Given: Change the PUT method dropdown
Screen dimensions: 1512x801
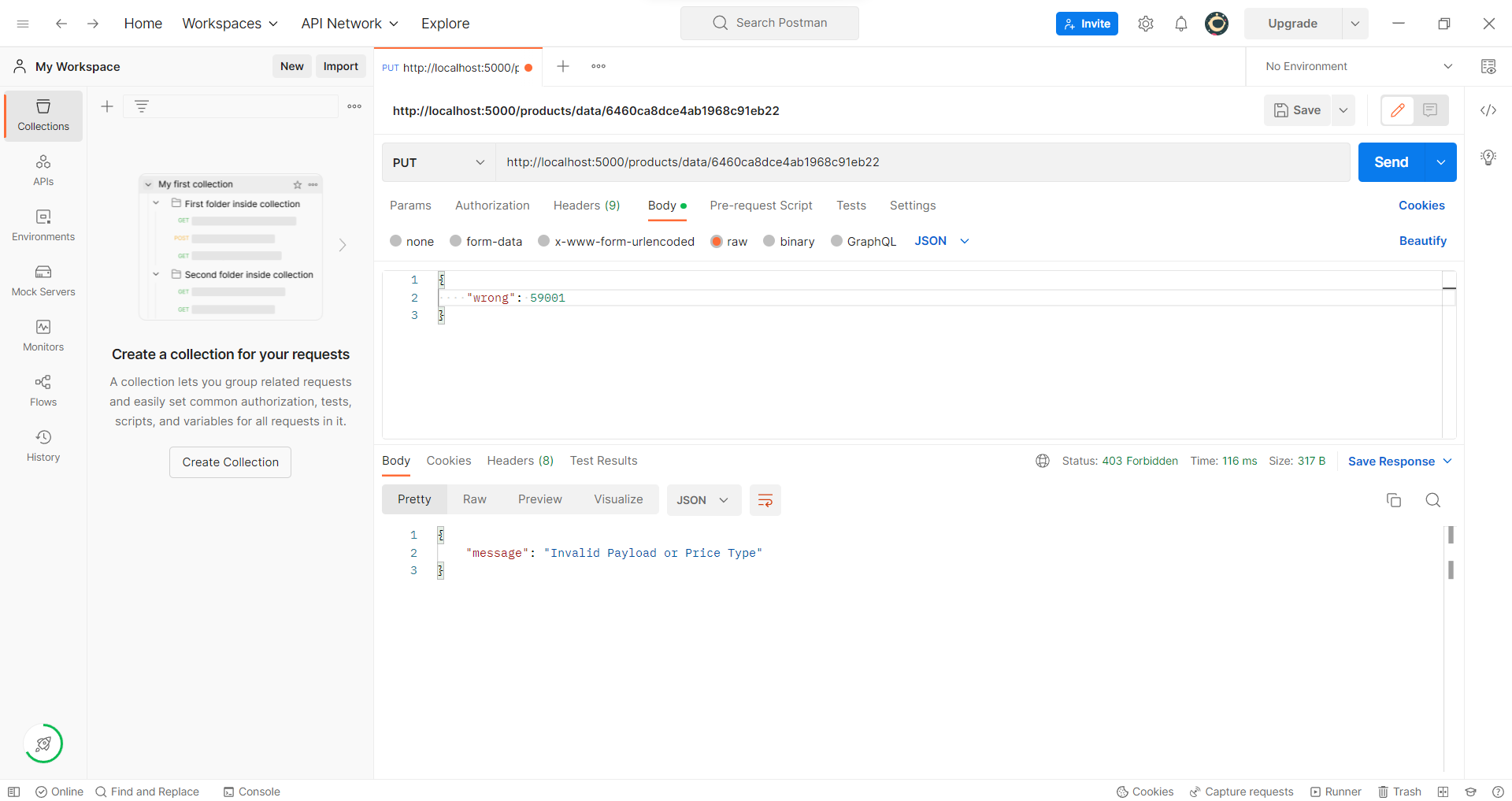Looking at the screenshot, I should pyautogui.click(x=439, y=162).
